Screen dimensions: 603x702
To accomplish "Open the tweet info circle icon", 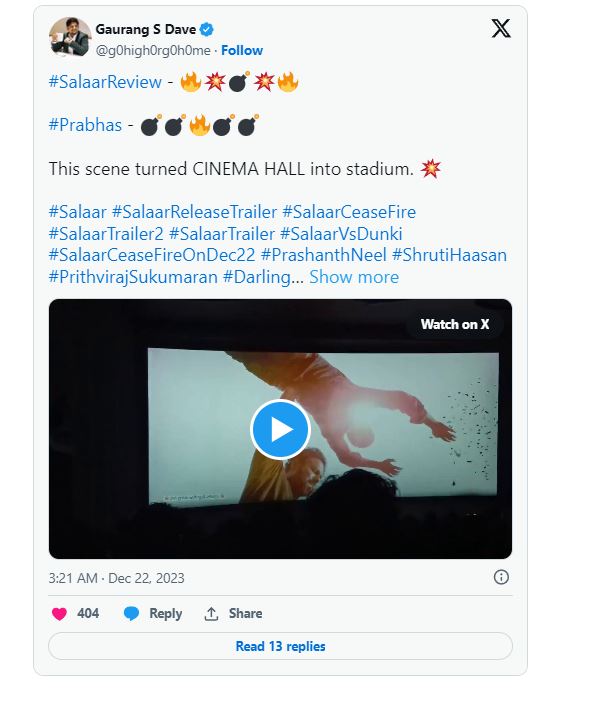I will [501, 577].
